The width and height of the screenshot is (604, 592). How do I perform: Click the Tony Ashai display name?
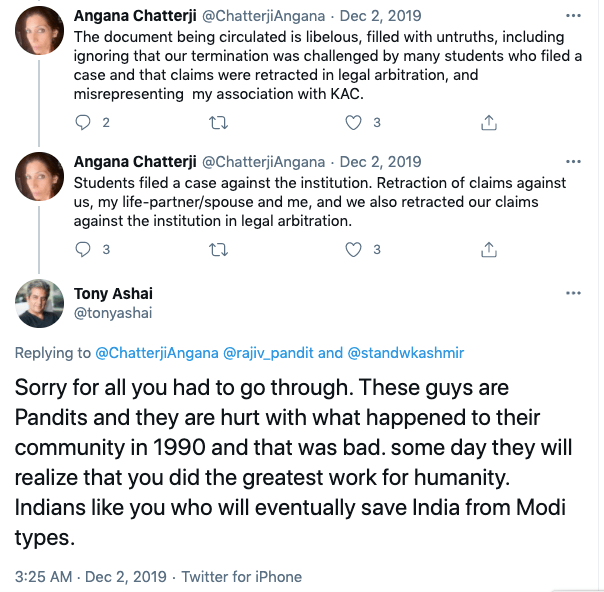click(113, 293)
